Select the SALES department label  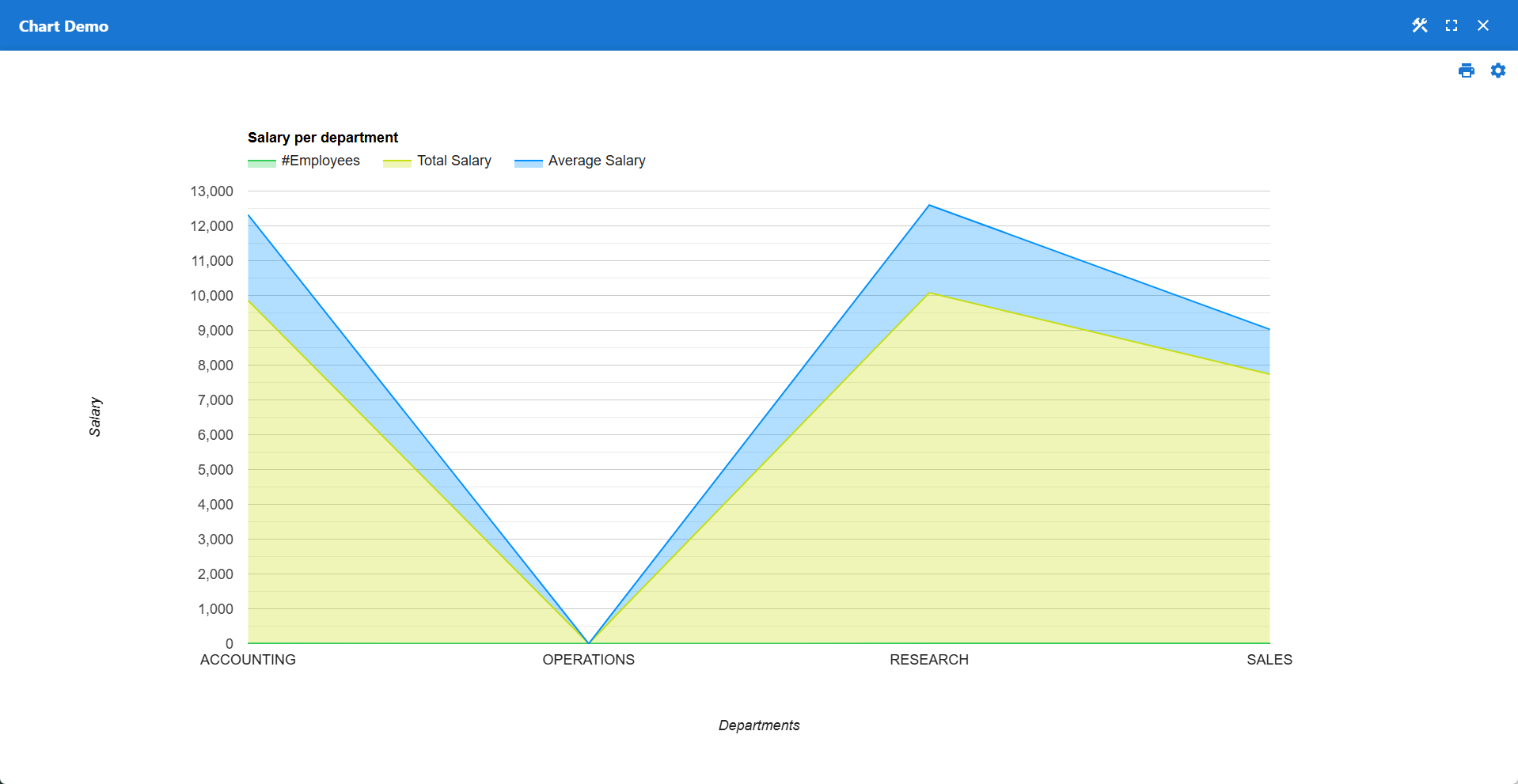pyautogui.click(x=1269, y=659)
